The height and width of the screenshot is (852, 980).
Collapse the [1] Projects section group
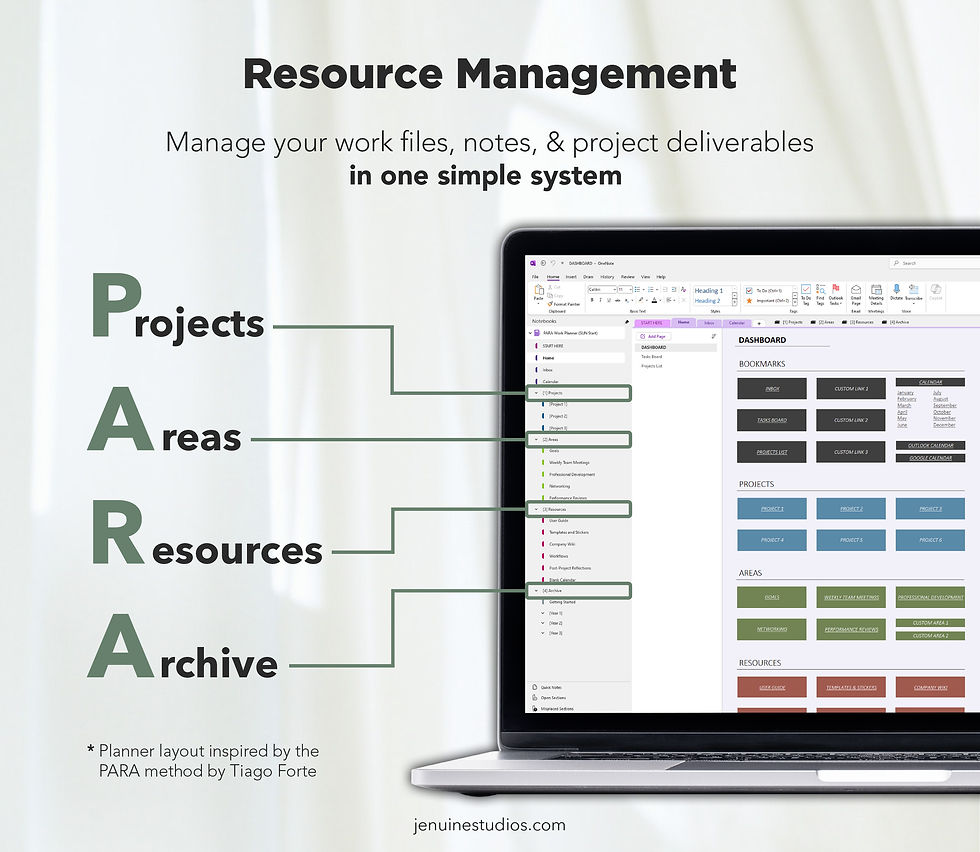click(536, 393)
